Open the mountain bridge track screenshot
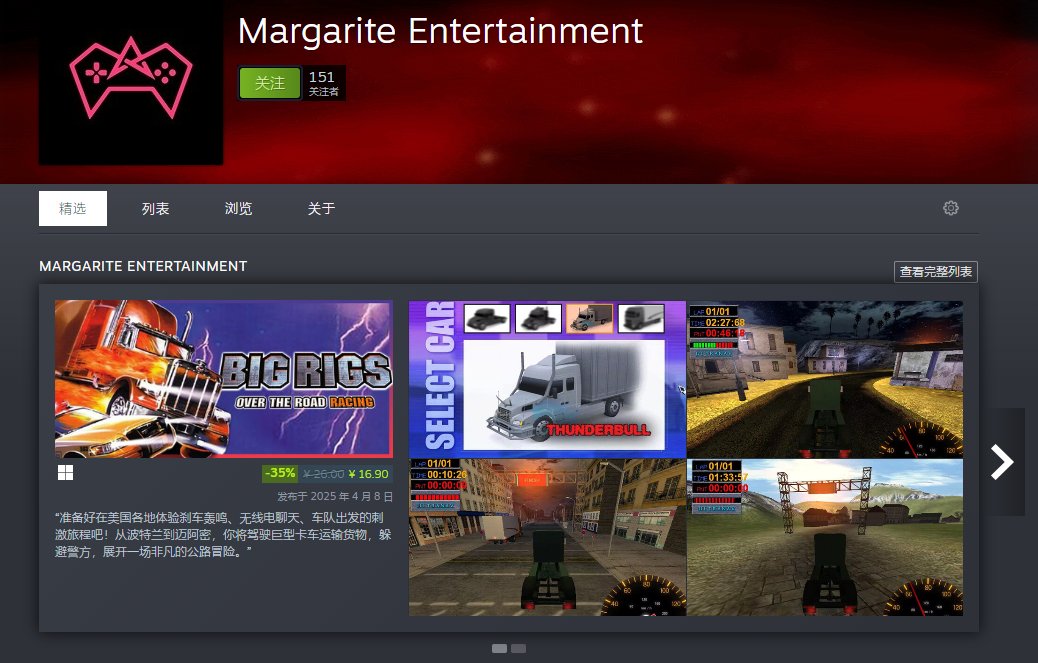This screenshot has width=1038, height=663. click(x=825, y=537)
